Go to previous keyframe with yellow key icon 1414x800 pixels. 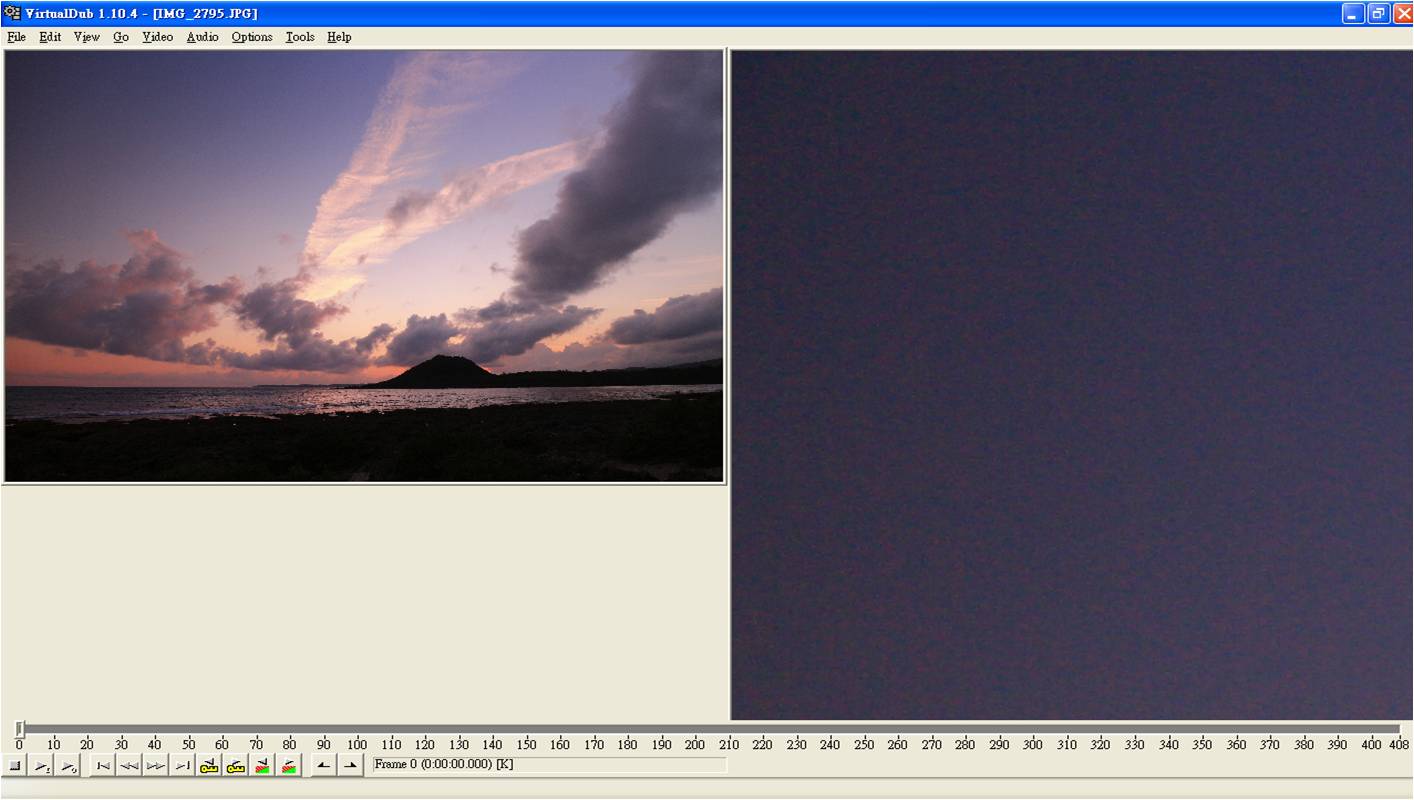pos(209,766)
